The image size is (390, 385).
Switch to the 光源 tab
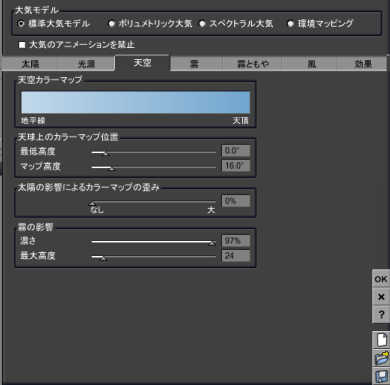86,64
